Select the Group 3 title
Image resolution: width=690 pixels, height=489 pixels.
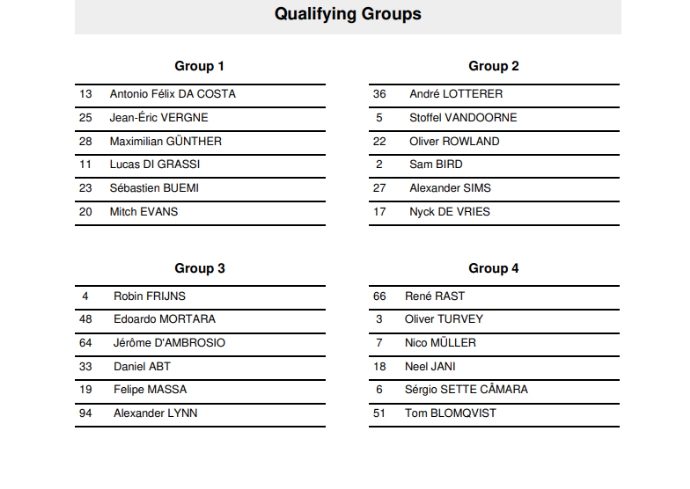(199, 268)
